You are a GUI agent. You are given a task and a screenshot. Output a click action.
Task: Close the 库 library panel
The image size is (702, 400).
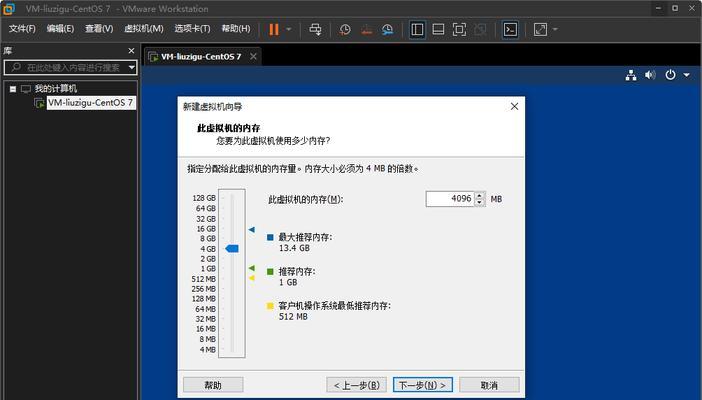[x=131, y=51]
